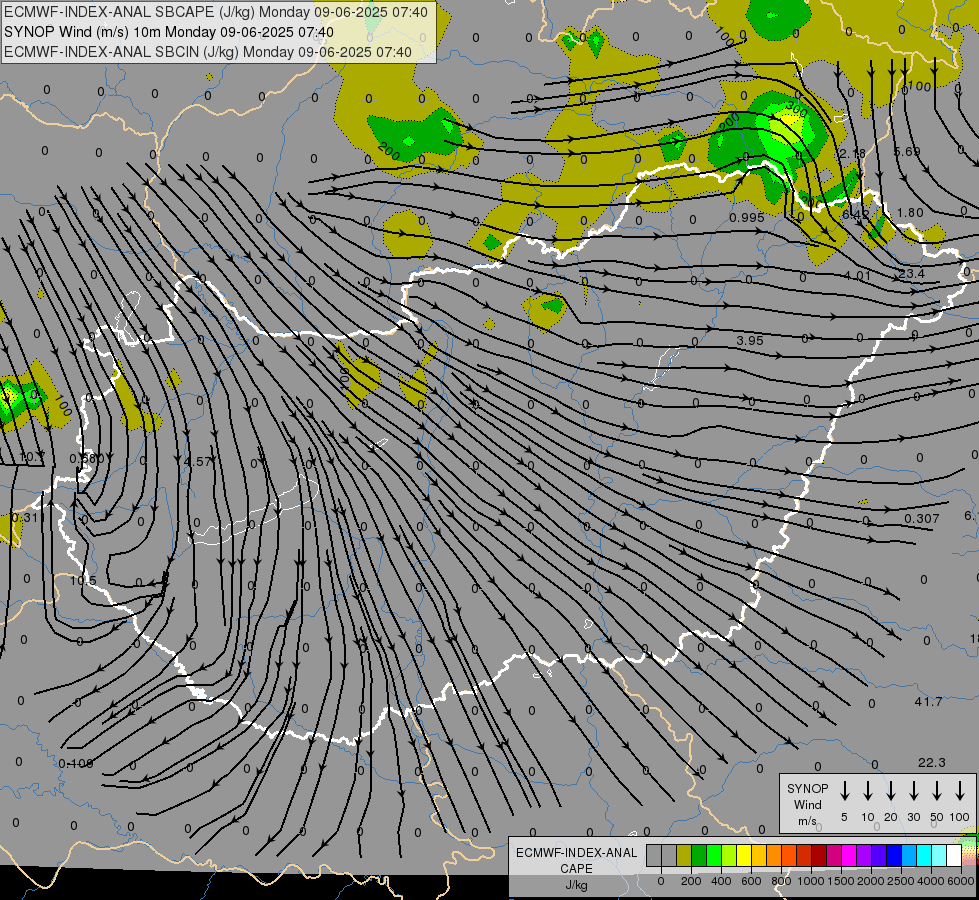Click the 0.307 value on the map

point(922,518)
